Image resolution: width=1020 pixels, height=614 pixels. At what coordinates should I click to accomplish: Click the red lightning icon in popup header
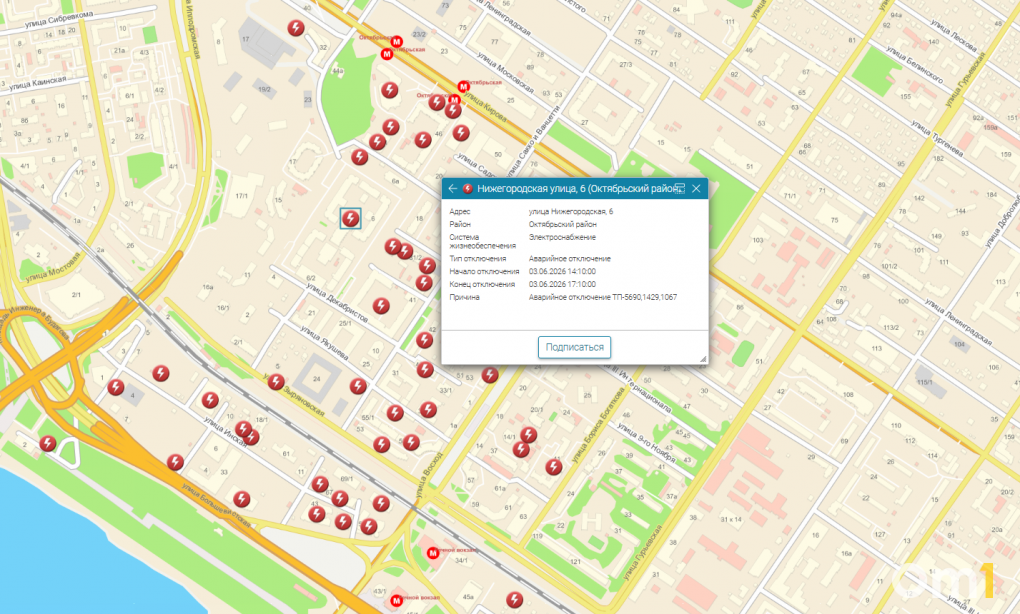(467, 189)
